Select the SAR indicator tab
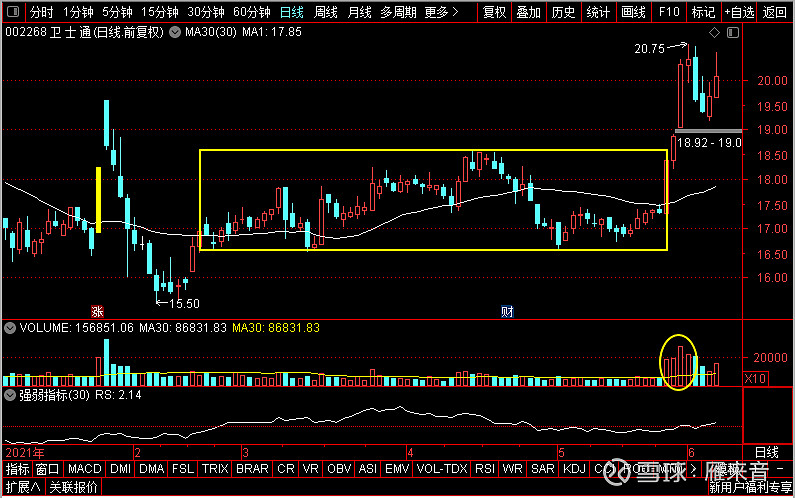This screenshot has height=498, width=795. (x=543, y=469)
